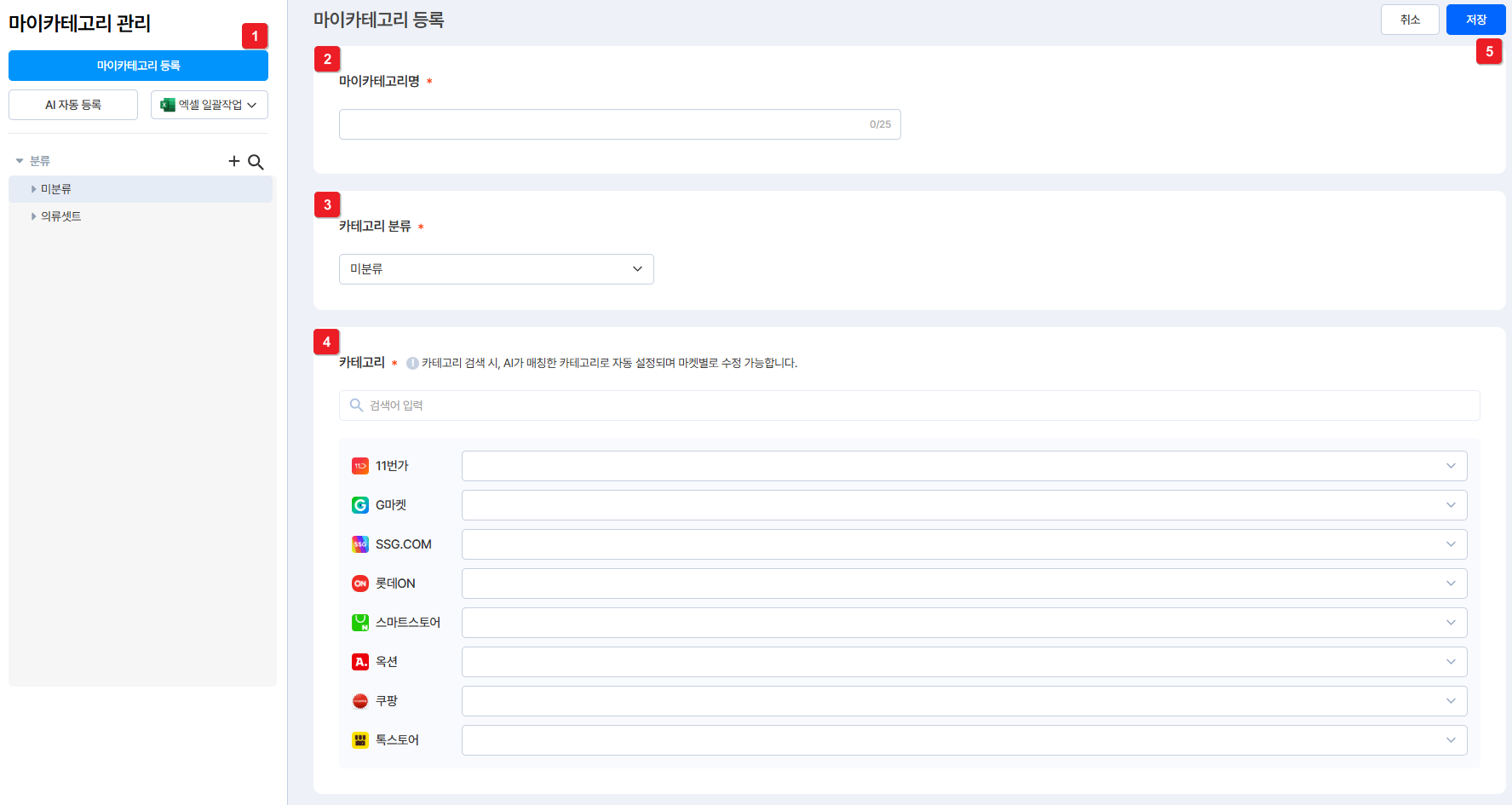The width and height of the screenshot is (1512, 805).
Task: Expand the 의류셋트 tree arrow
Action: click(x=34, y=216)
